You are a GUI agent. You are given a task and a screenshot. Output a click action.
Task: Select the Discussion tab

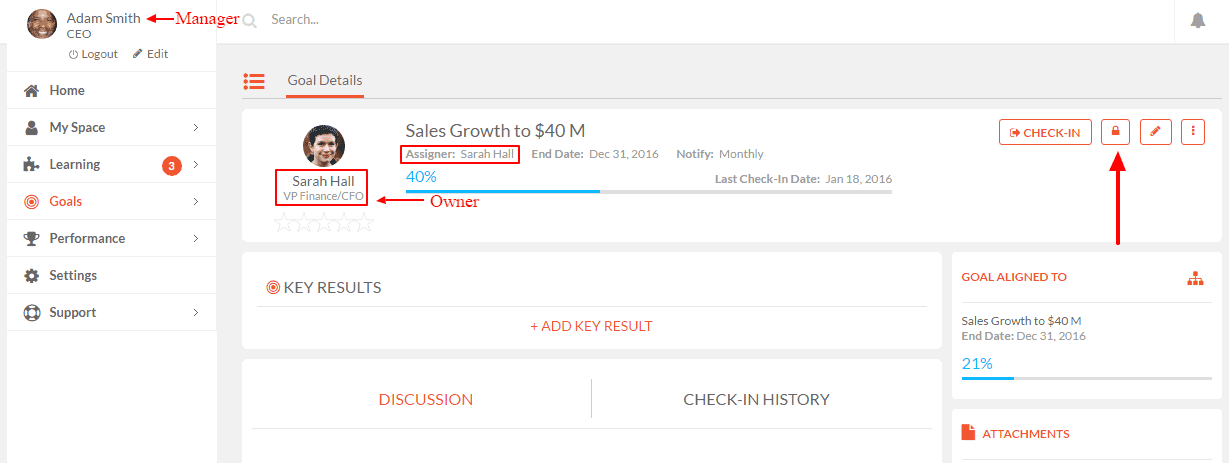426,399
